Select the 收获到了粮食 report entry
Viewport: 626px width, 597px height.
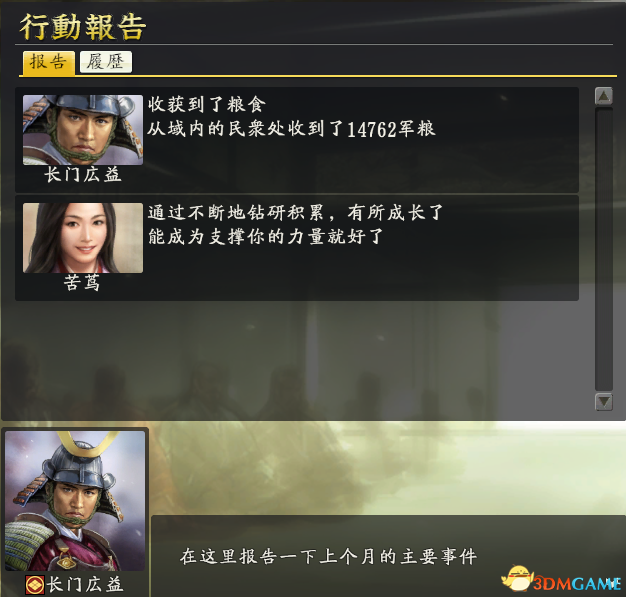click(297, 140)
